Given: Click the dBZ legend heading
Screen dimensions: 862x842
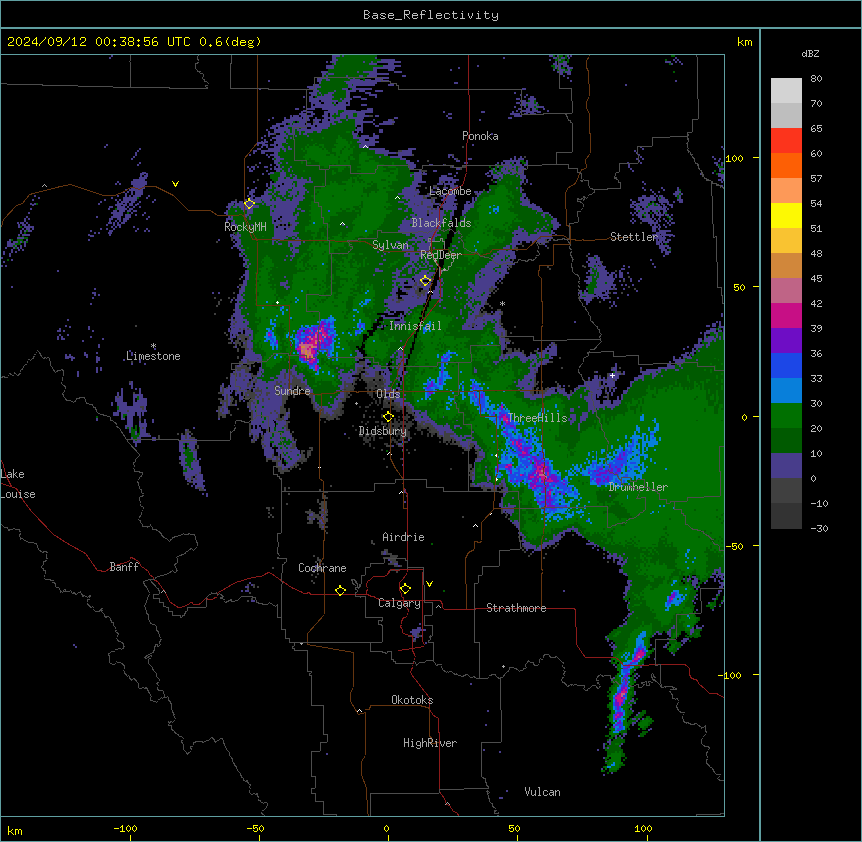Looking at the screenshot, I should pos(810,54).
